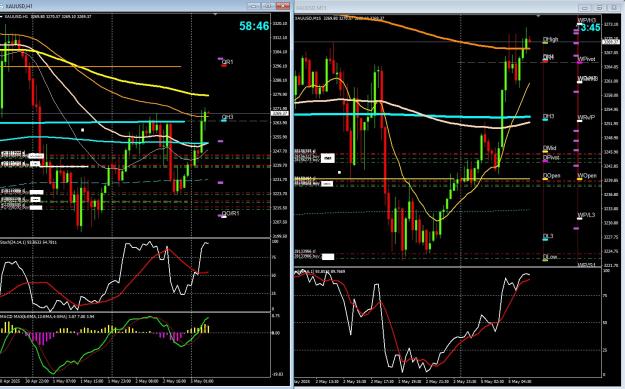Minimize the M15 chart window
Image resolution: width=625 pixels, height=389 pixels.
tap(585, 8)
